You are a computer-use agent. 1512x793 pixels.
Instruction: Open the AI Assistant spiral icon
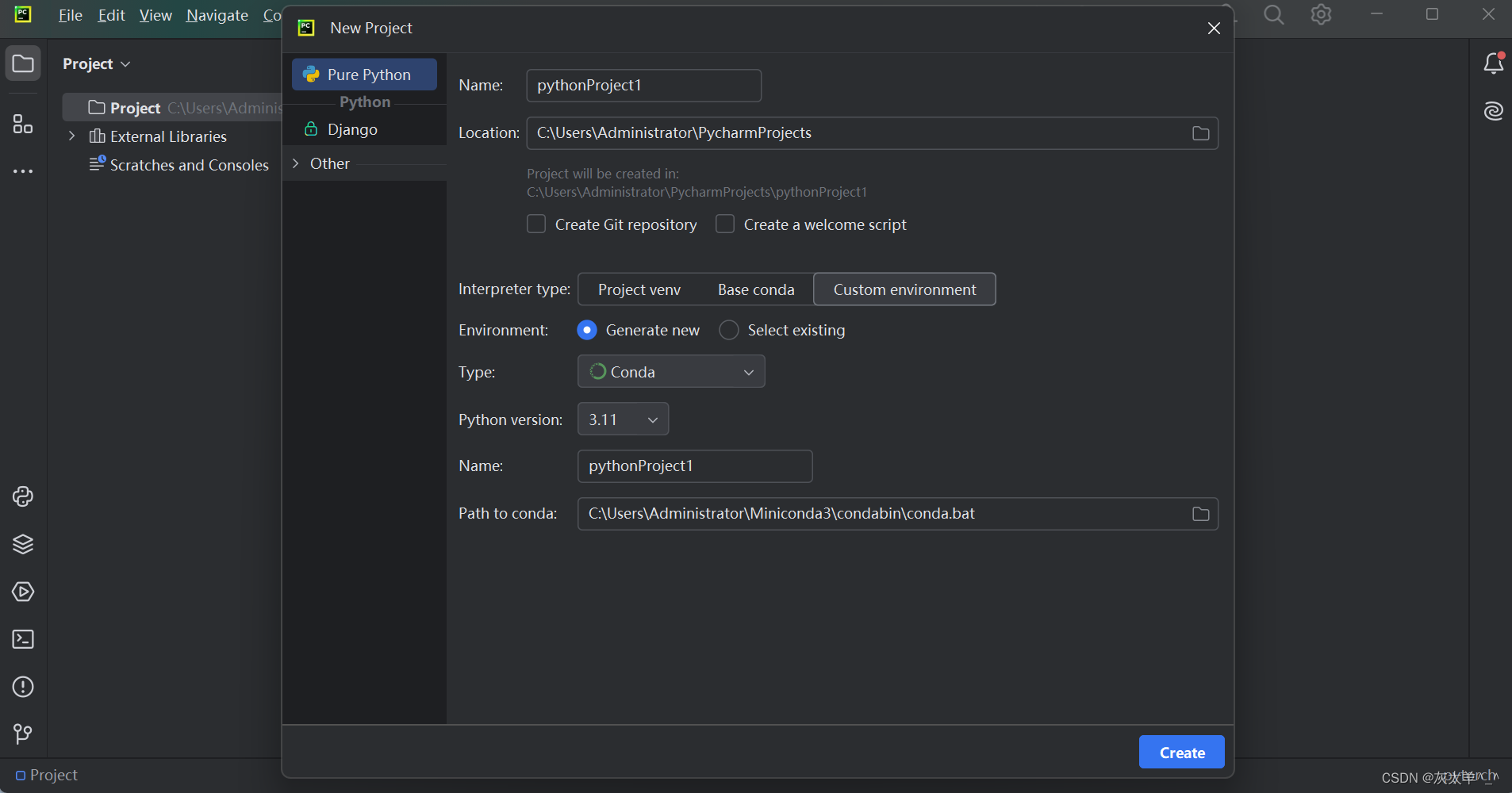pos(1494,111)
